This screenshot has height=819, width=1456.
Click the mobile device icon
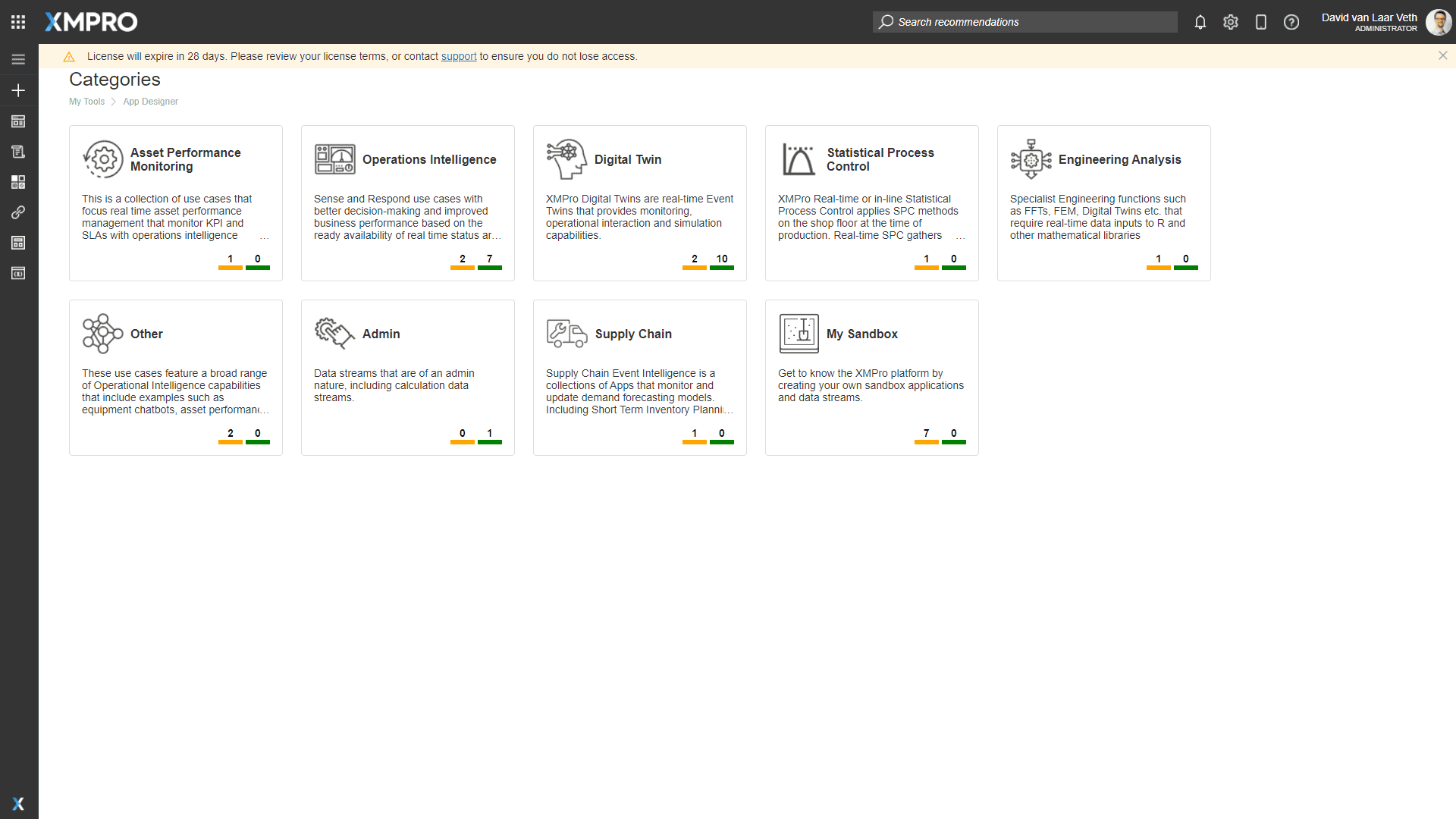[1260, 22]
